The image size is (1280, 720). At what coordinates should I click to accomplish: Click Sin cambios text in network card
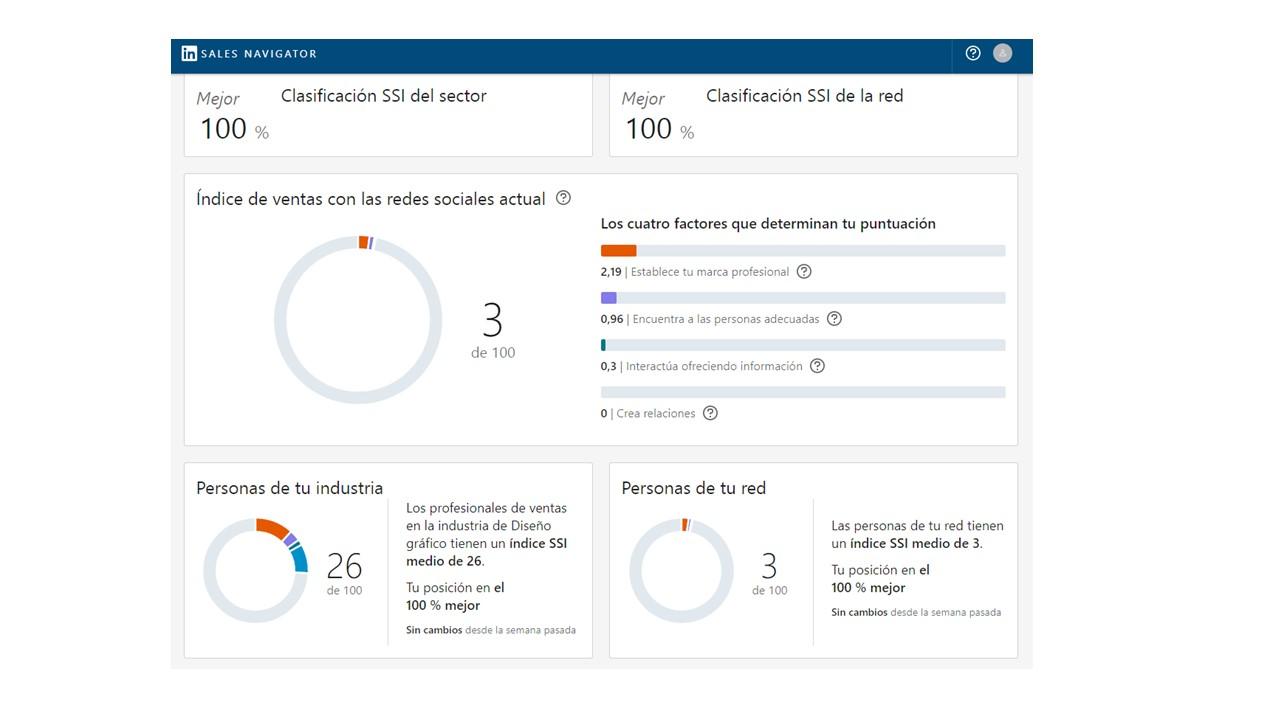[x=859, y=612]
